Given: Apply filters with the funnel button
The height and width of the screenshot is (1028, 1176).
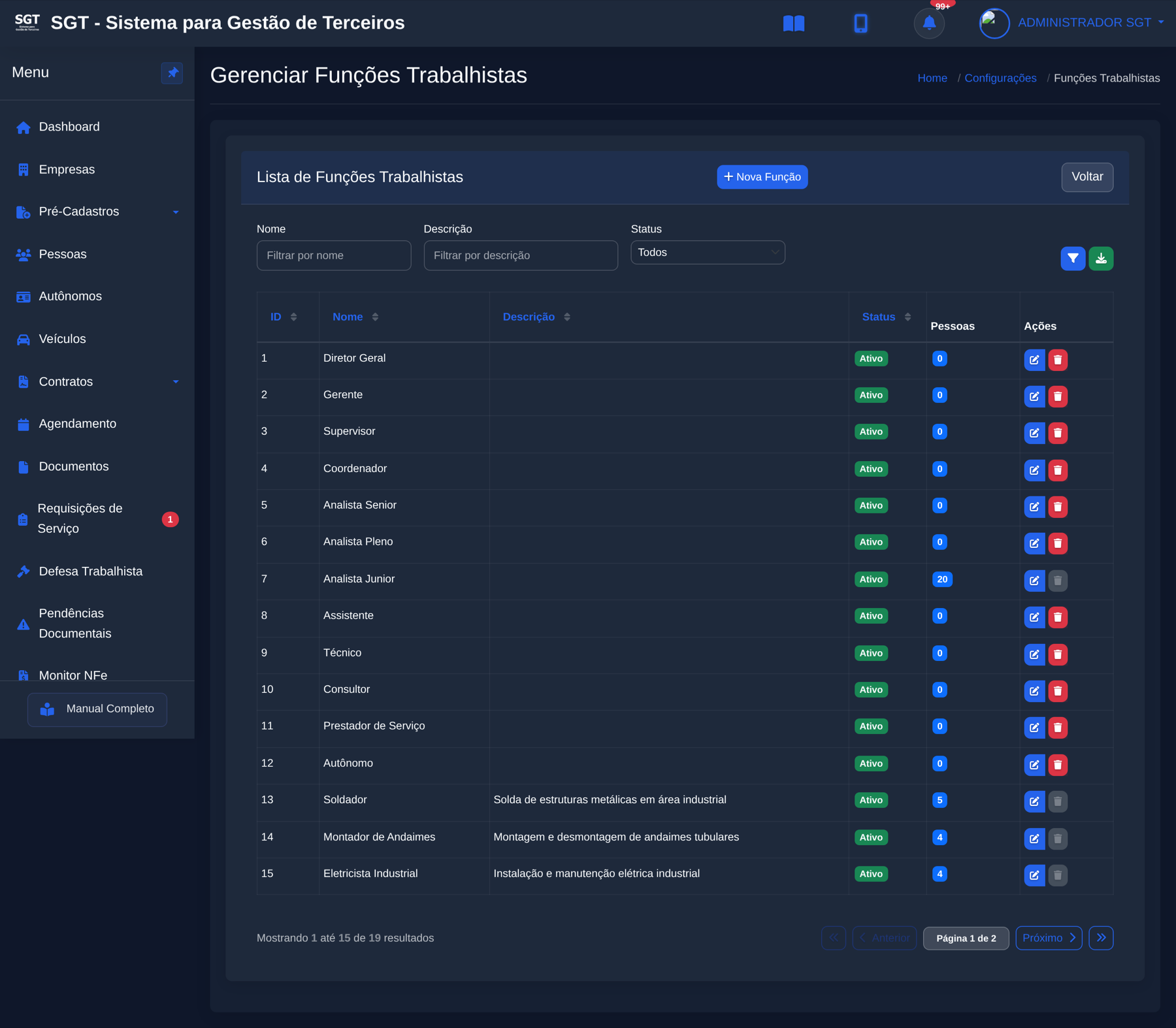Looking at the screenshot, I should (x=1073, y=259).
